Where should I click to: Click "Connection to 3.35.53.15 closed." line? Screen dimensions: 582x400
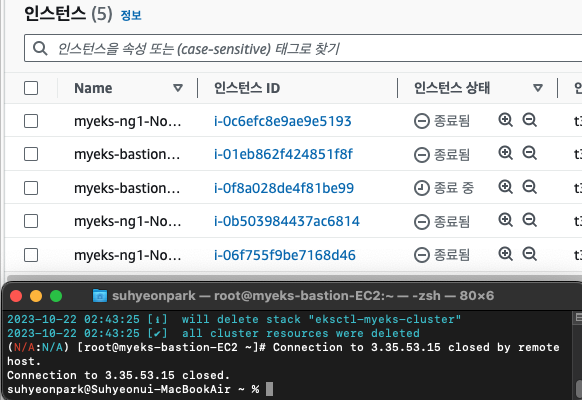click(x=118, y=375)
